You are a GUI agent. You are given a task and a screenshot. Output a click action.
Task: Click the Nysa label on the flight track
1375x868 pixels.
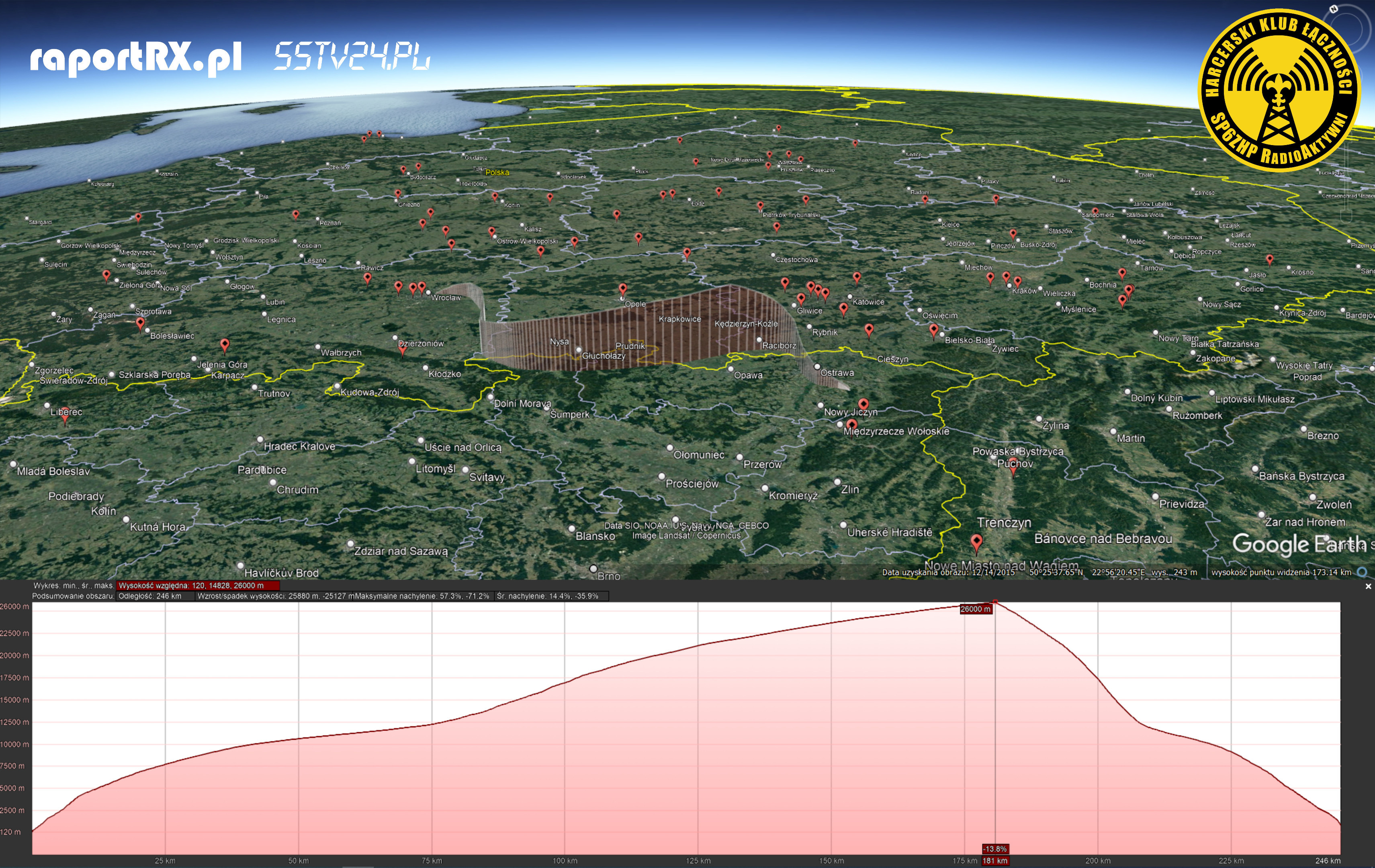click(x=559, y=342)
